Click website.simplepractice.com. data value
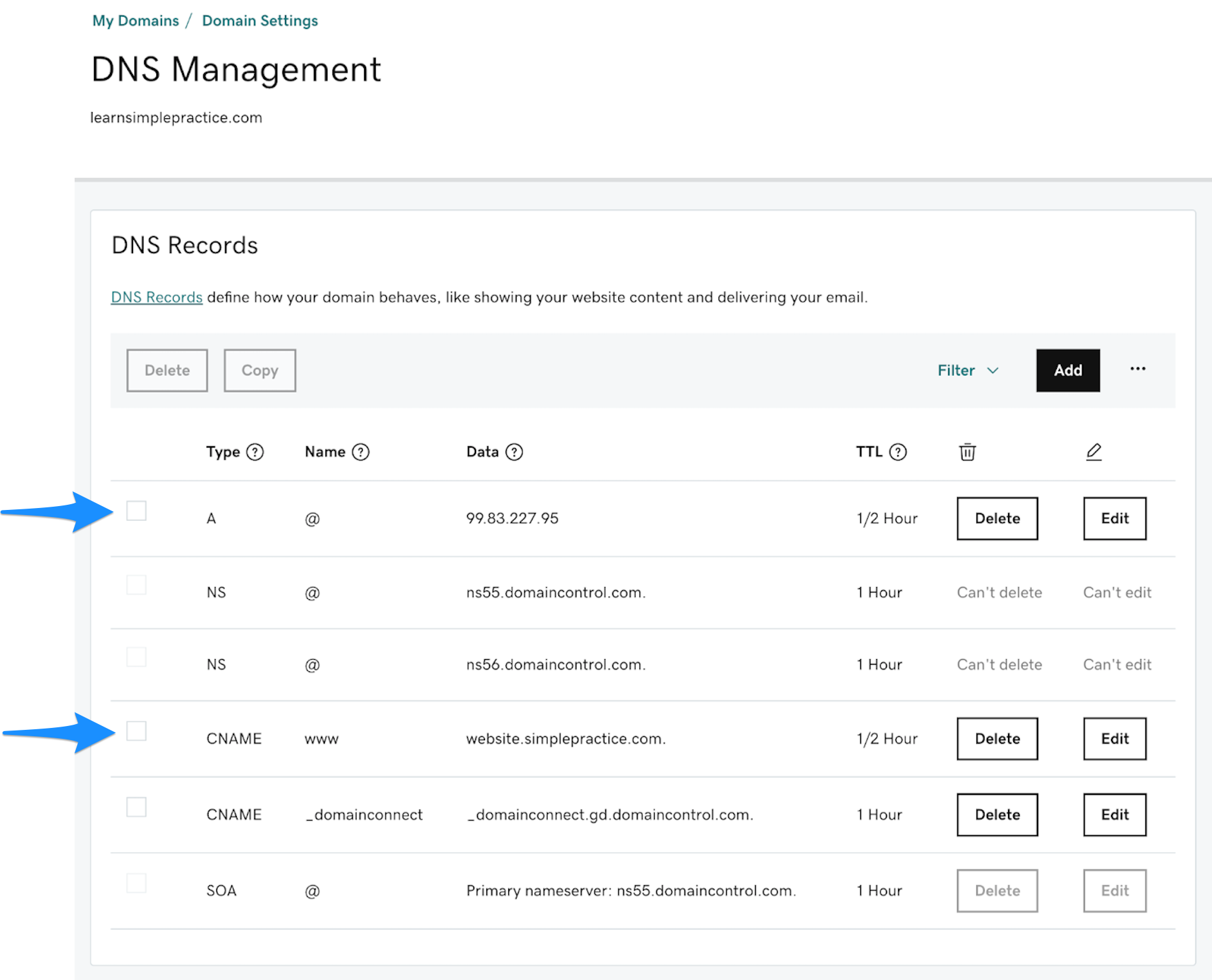The width and height of the screenshot is (1212, 980). click(x=566, y=739)
